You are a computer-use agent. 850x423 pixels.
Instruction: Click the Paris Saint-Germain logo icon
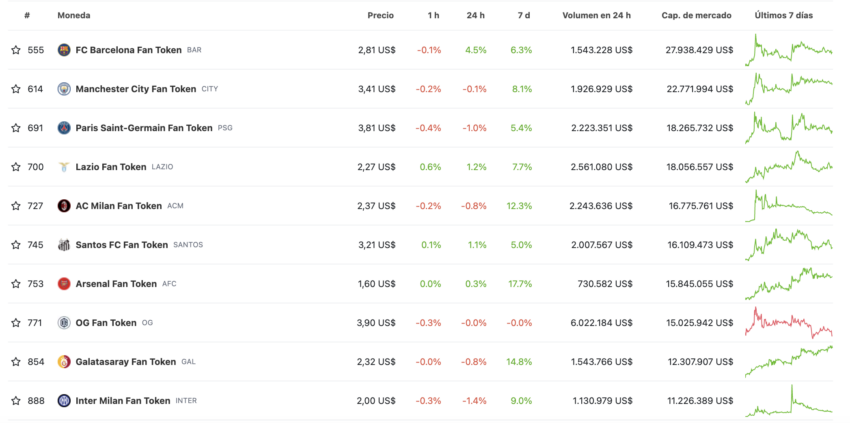64,128
